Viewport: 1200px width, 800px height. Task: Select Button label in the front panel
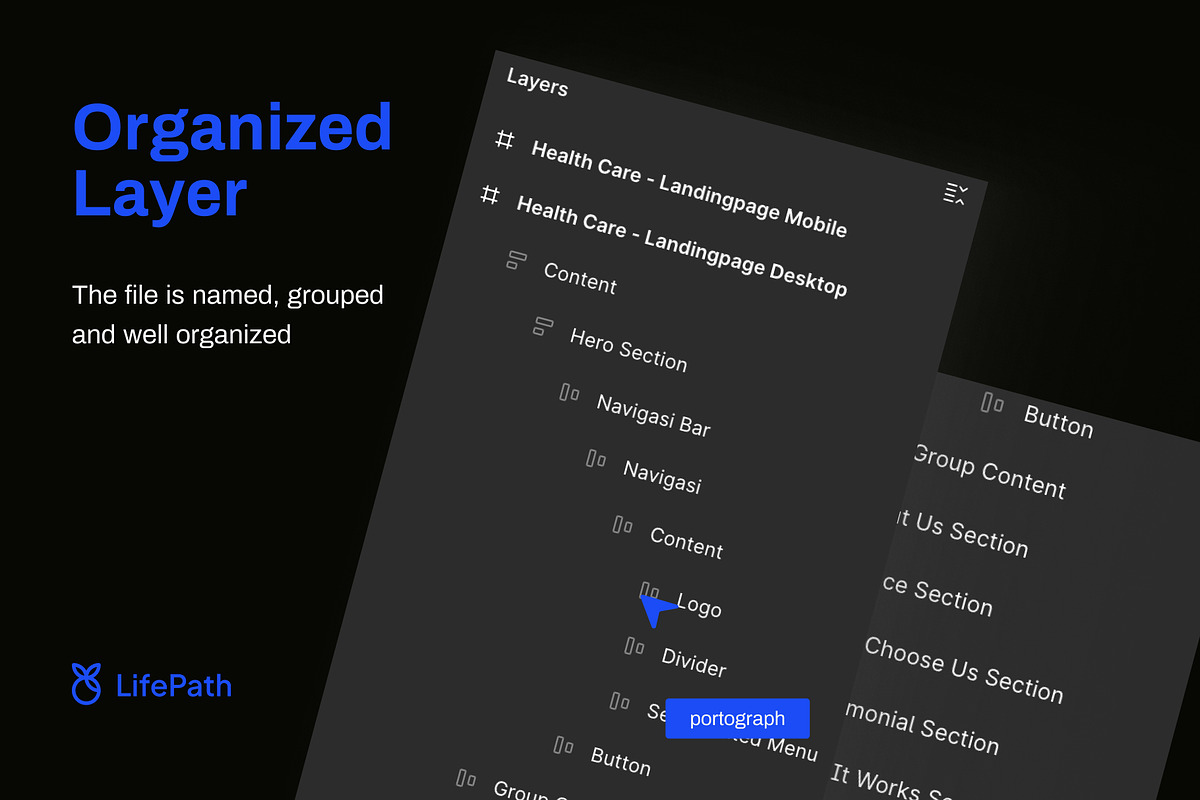620,760
